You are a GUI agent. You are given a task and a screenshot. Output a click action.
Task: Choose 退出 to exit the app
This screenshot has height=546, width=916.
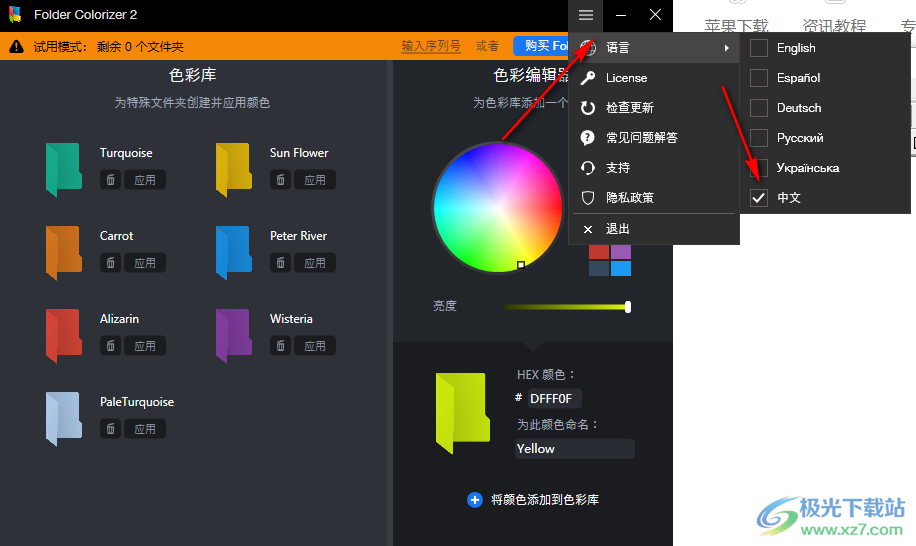tap(654, 229)
